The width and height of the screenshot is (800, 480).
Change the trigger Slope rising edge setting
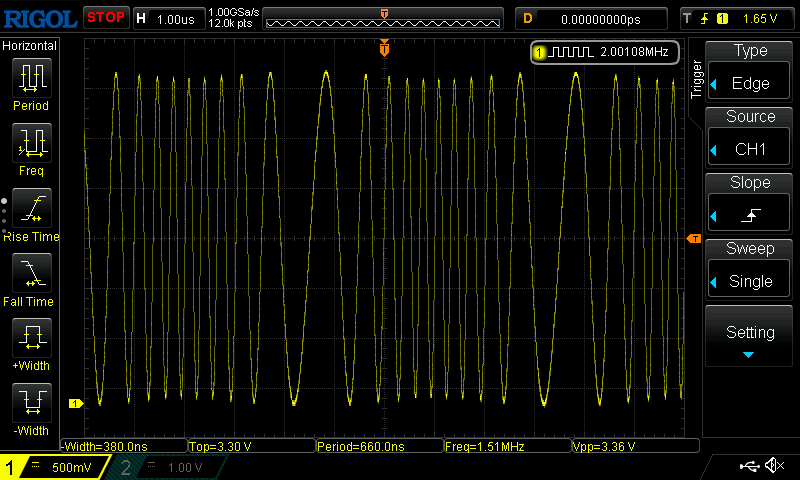748,213
